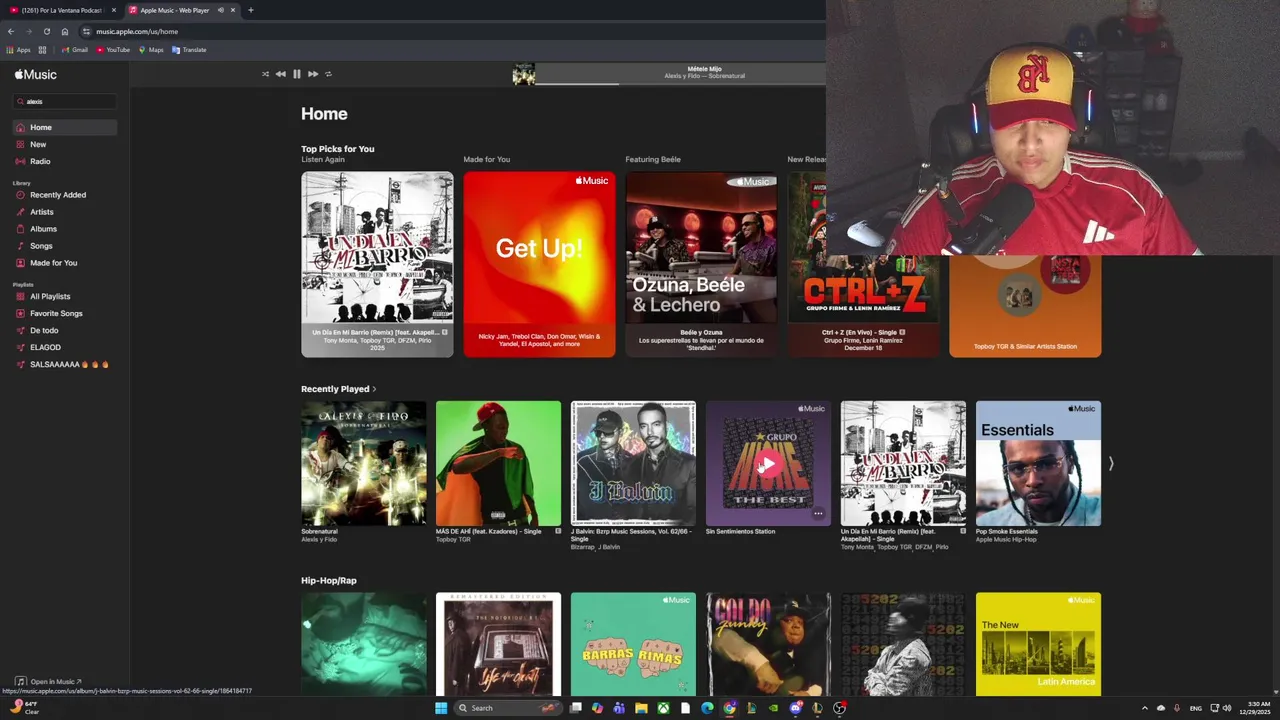The image size is (1280, 720).
Task: Show hidden system tray icons
Action: (x=1145, y=708)
